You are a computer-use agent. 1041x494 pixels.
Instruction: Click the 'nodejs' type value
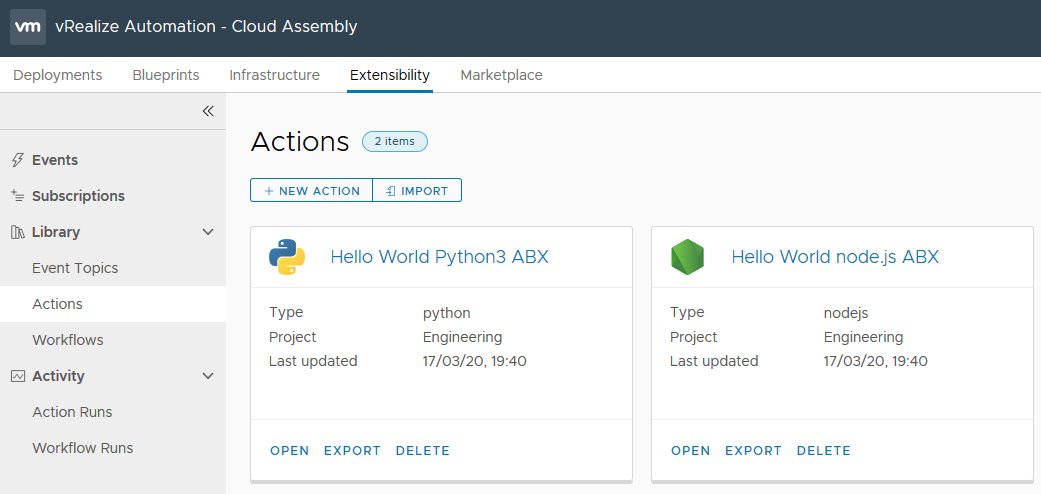coord(846,313)
